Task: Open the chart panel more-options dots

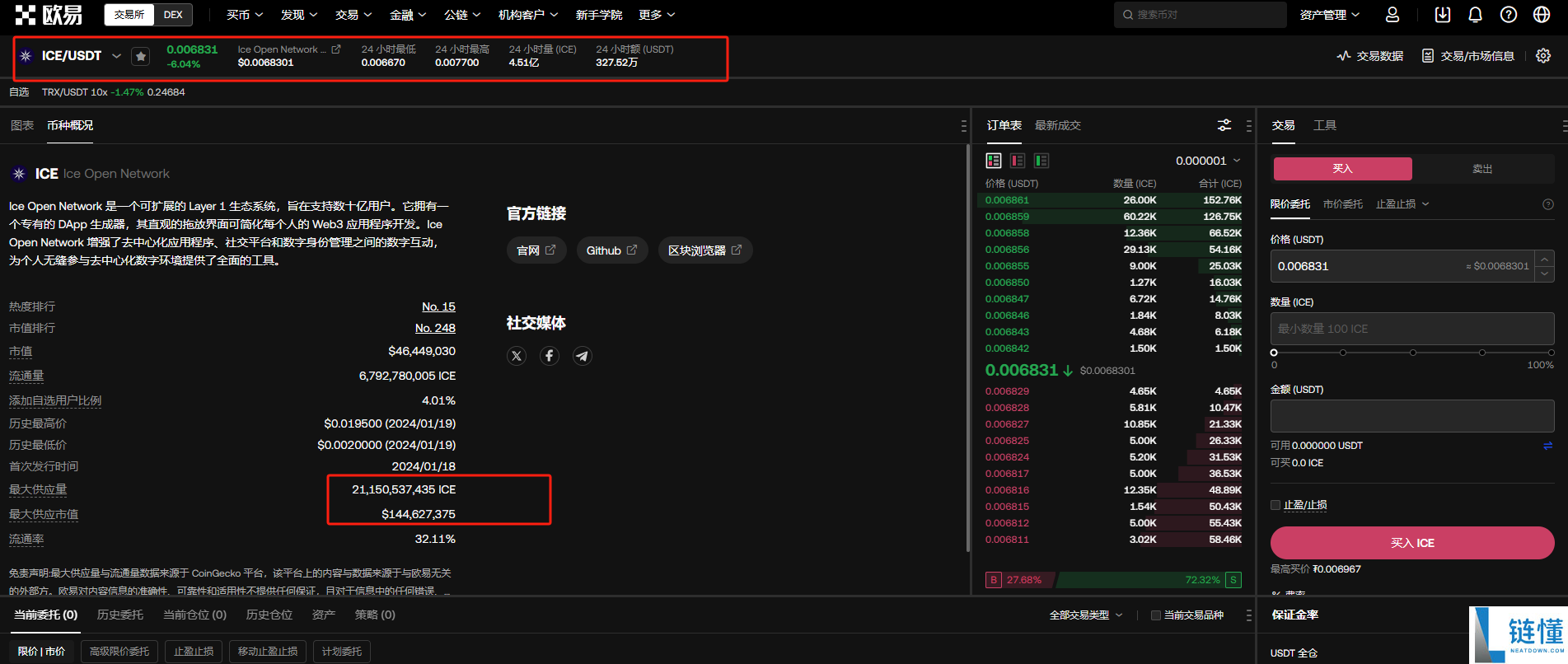Action: pos(963,126)
